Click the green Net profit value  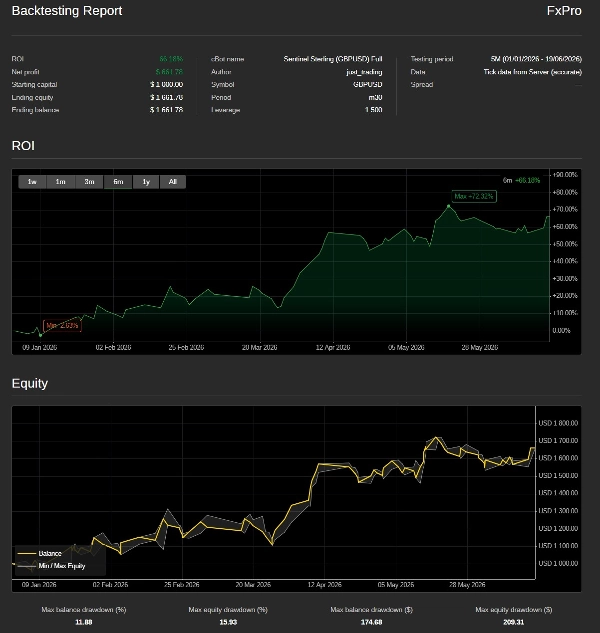169,72
